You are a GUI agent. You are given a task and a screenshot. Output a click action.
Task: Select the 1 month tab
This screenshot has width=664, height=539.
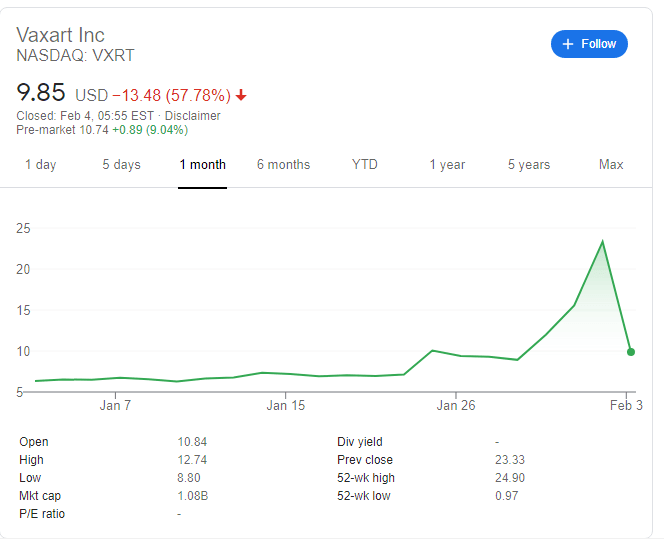coord(203,165)
